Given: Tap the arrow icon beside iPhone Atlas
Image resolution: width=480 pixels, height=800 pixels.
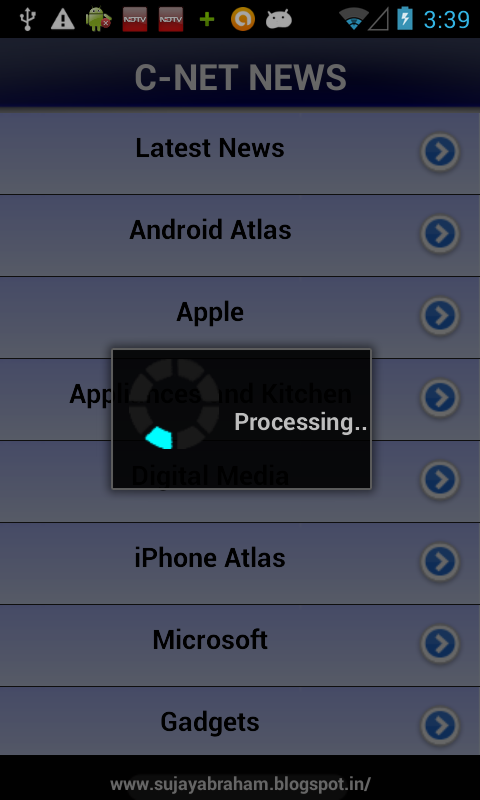Looking at the screenshot, I should [x=440, y=562].
